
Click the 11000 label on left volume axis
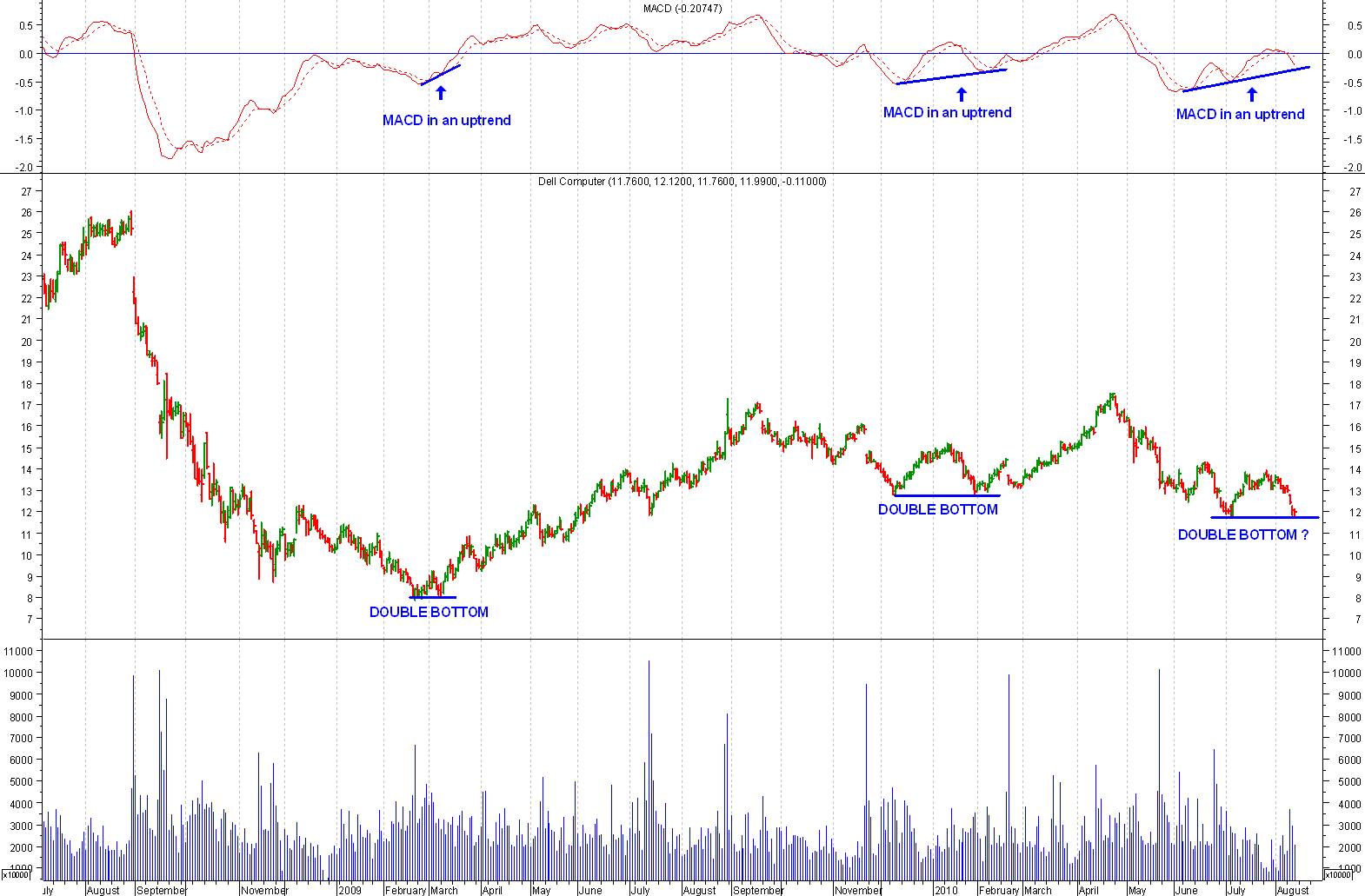coord(18,652)
